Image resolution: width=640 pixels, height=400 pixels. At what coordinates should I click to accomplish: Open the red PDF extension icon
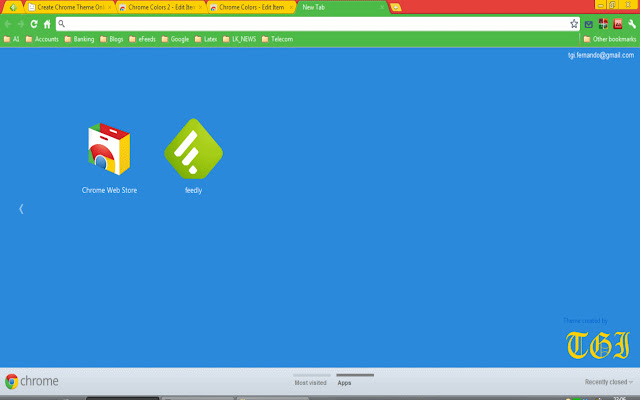(x=618, y=24)
